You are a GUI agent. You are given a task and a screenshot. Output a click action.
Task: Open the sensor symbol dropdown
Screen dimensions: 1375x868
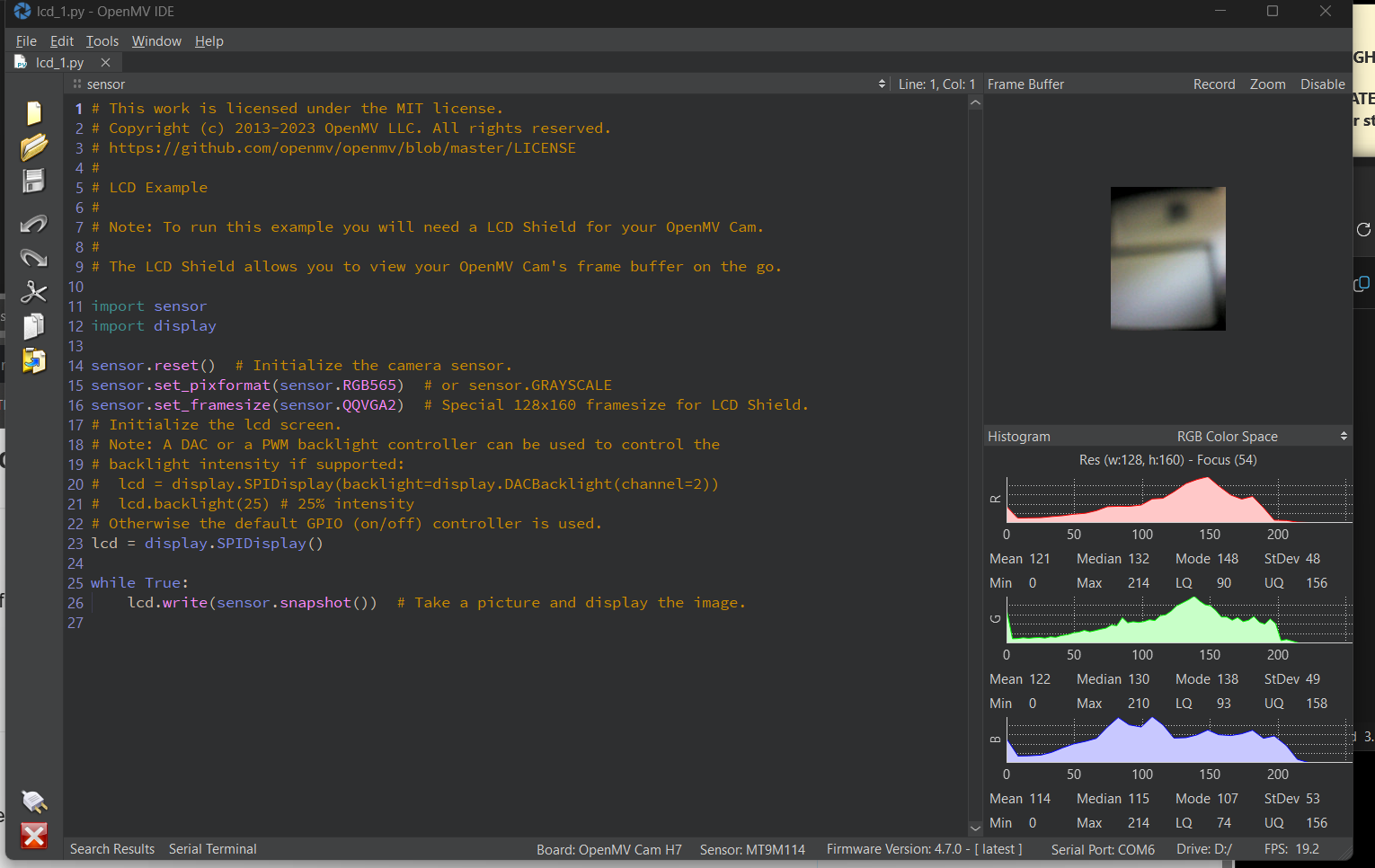coord(480,84)
